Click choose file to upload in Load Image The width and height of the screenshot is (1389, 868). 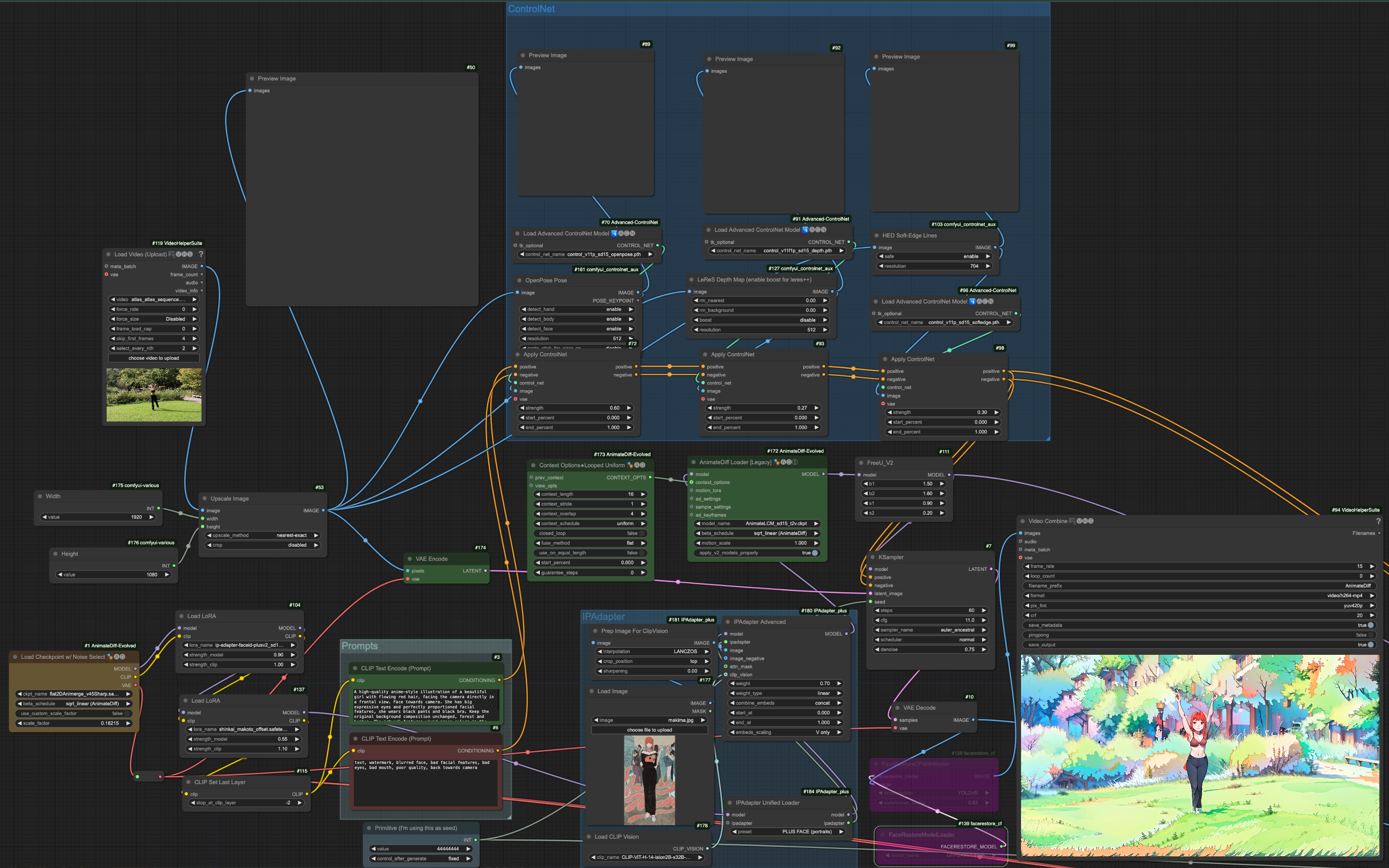(649, 730)
